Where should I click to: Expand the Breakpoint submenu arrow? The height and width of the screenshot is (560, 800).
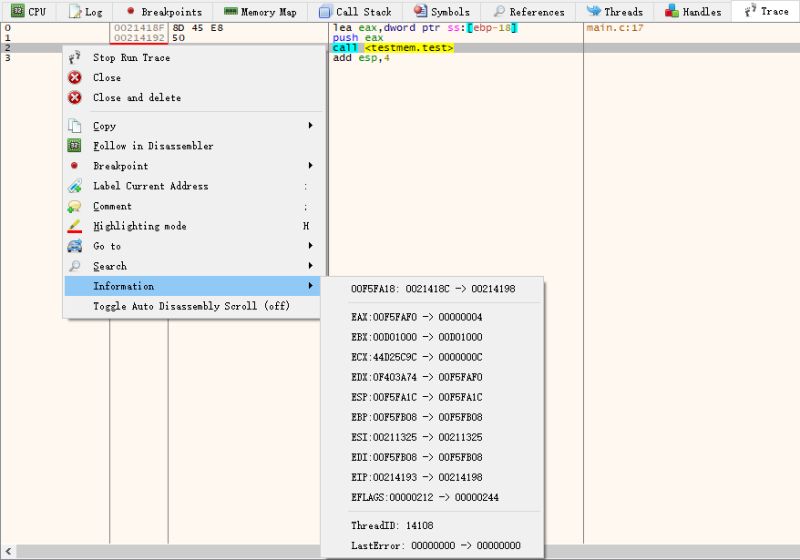pyautogui.click(x=310, y=166)
